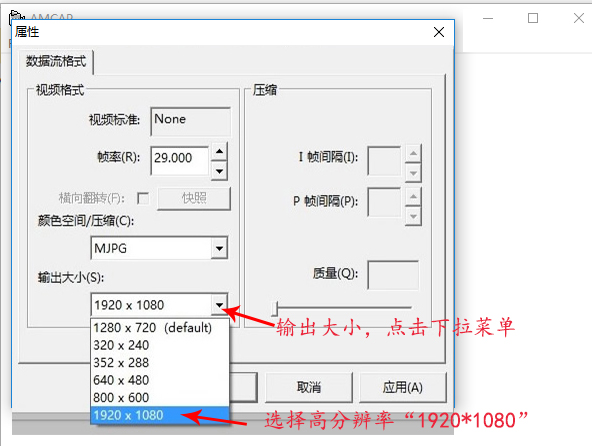Increase frame rate with up arrow
Image resolution: width=592 pixels, height=446 pixels.
click(x=219, y=152)
